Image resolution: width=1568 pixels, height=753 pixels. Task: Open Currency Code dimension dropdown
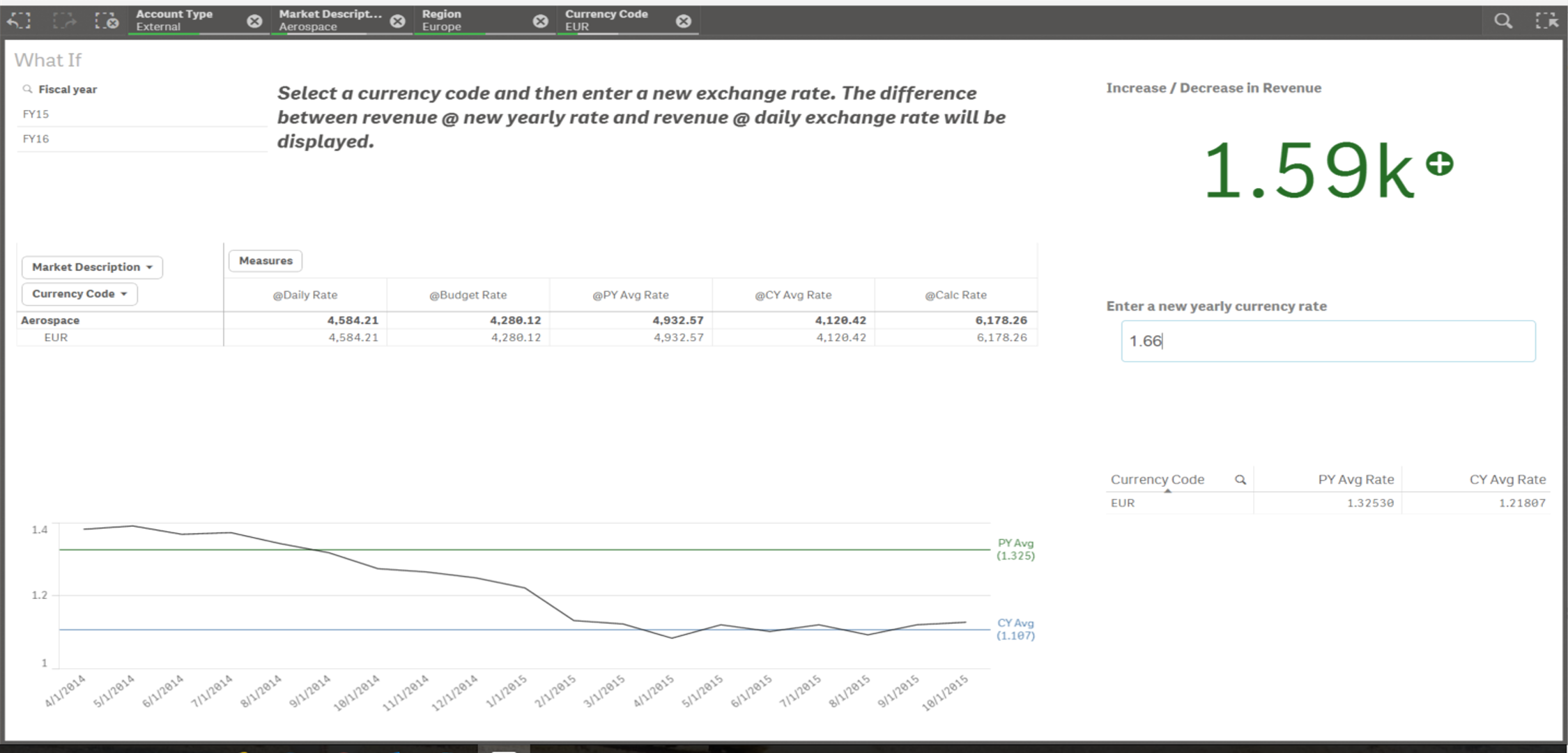[79, 293]
